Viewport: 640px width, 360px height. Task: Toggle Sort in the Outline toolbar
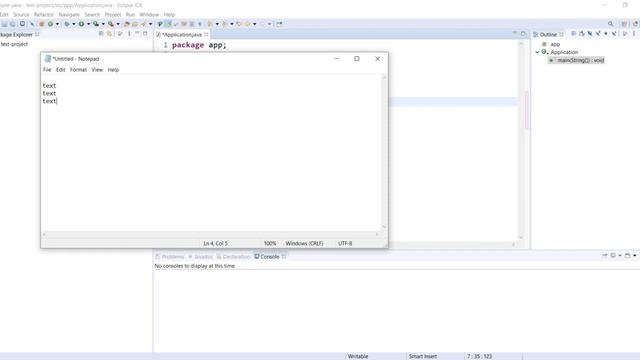point(582,34)
